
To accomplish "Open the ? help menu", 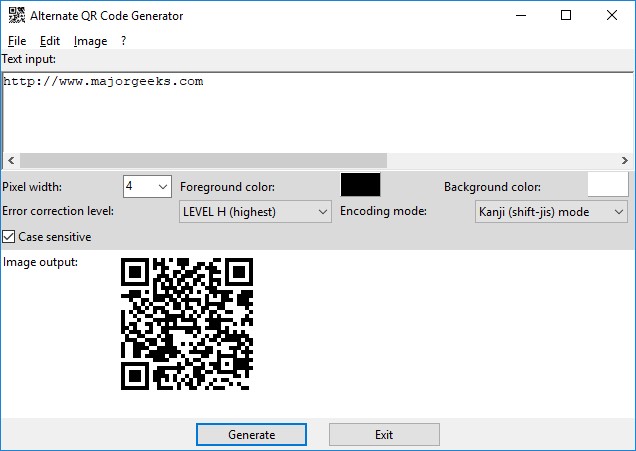I will click(x=124, y=41).
